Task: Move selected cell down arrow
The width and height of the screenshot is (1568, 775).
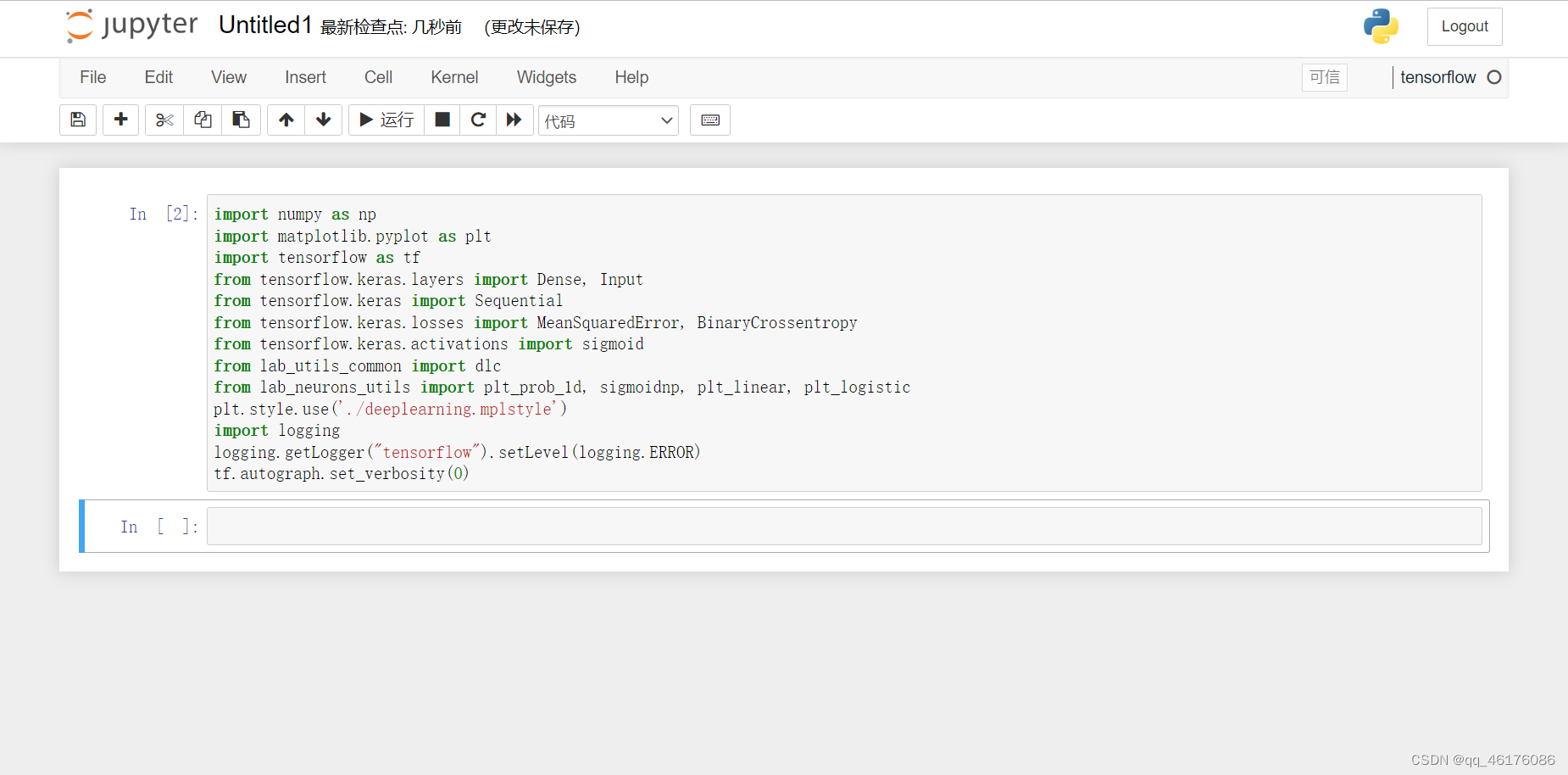Action: (x=324, y=120)
